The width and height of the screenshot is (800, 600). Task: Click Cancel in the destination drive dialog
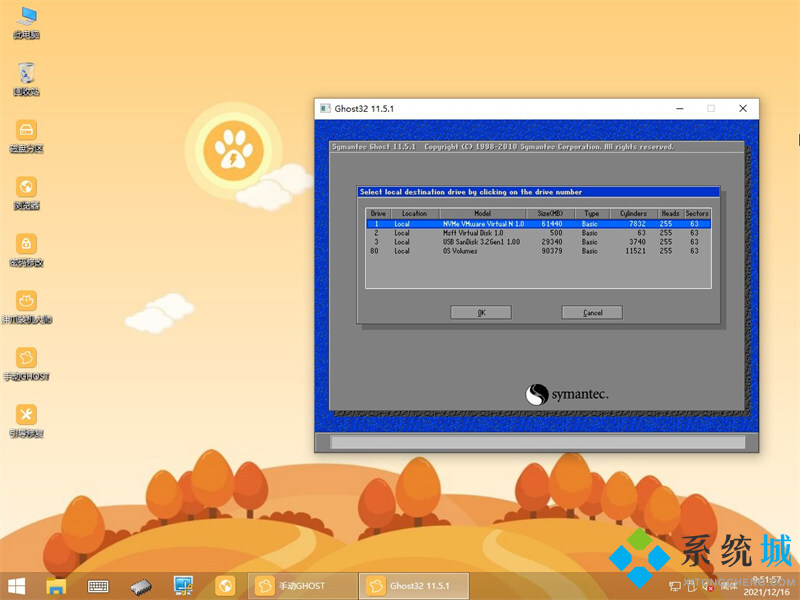pyautogui.click(x=592, y=312)
